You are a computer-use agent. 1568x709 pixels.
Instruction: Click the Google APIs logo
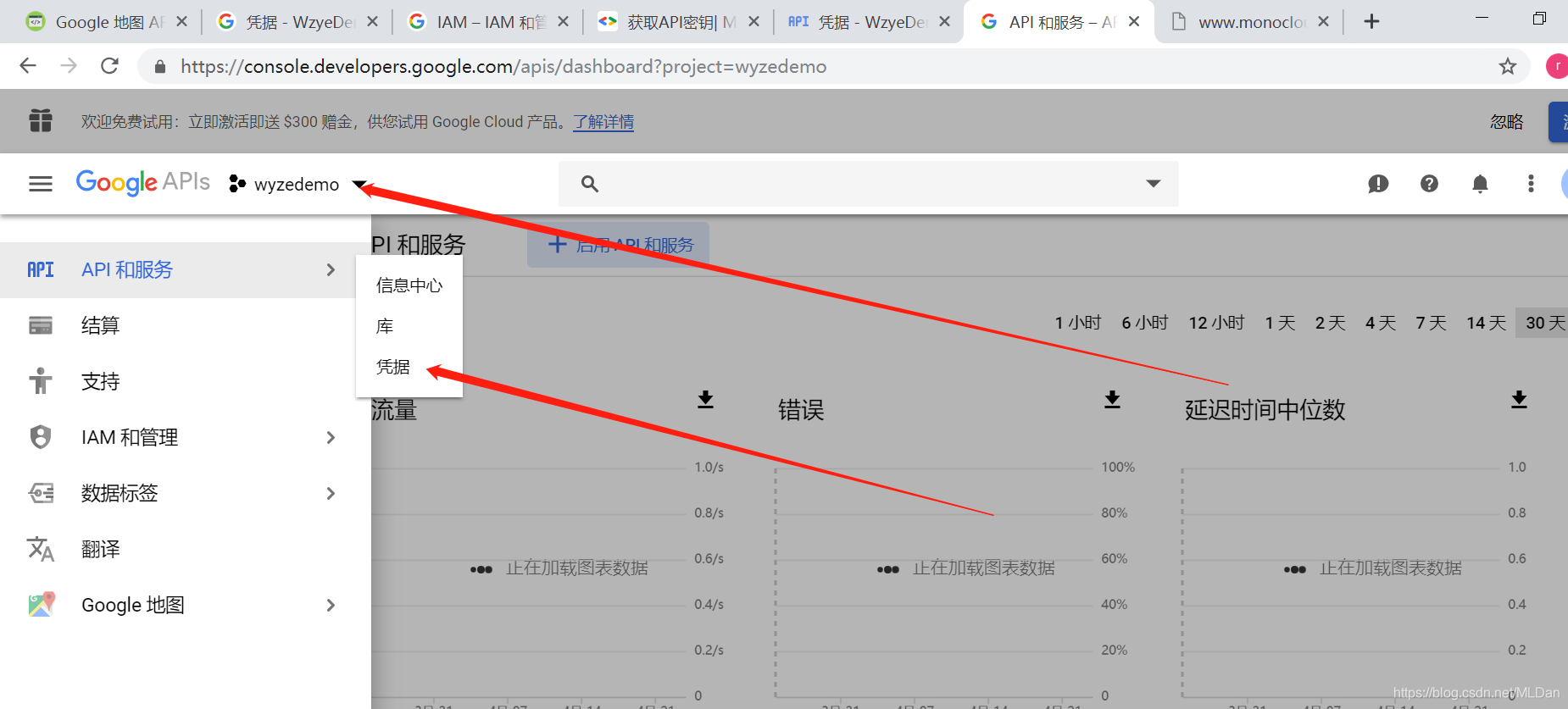(142, 182)
